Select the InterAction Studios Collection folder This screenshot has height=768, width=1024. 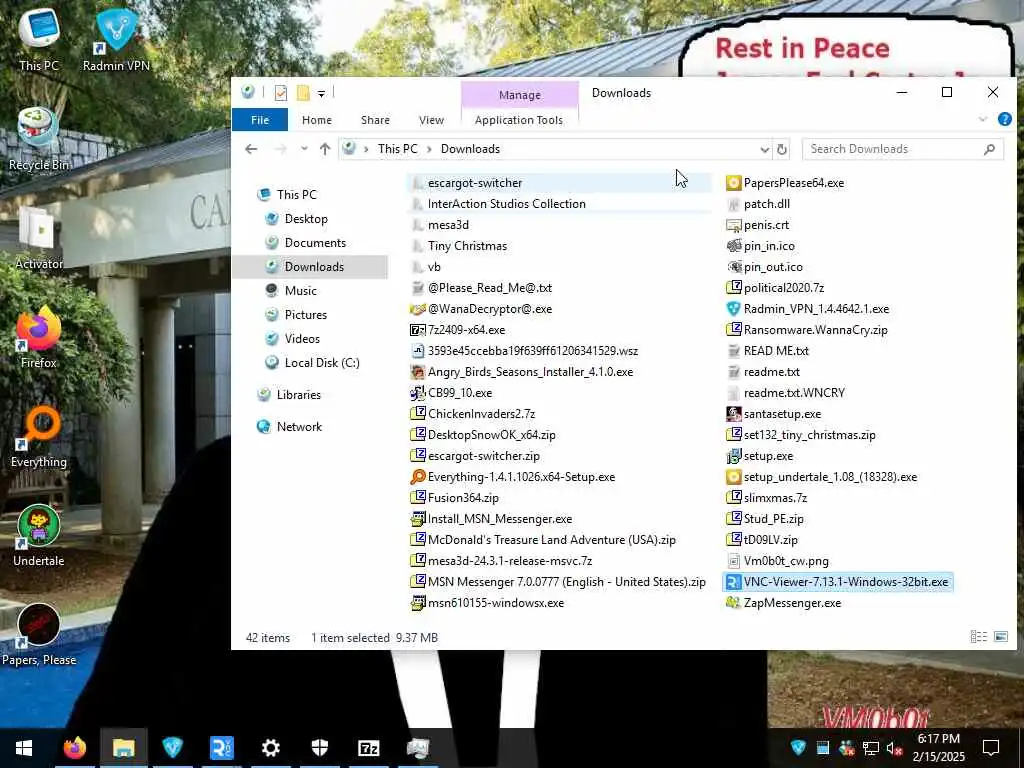pyautogui.click(x=506, y=204)
